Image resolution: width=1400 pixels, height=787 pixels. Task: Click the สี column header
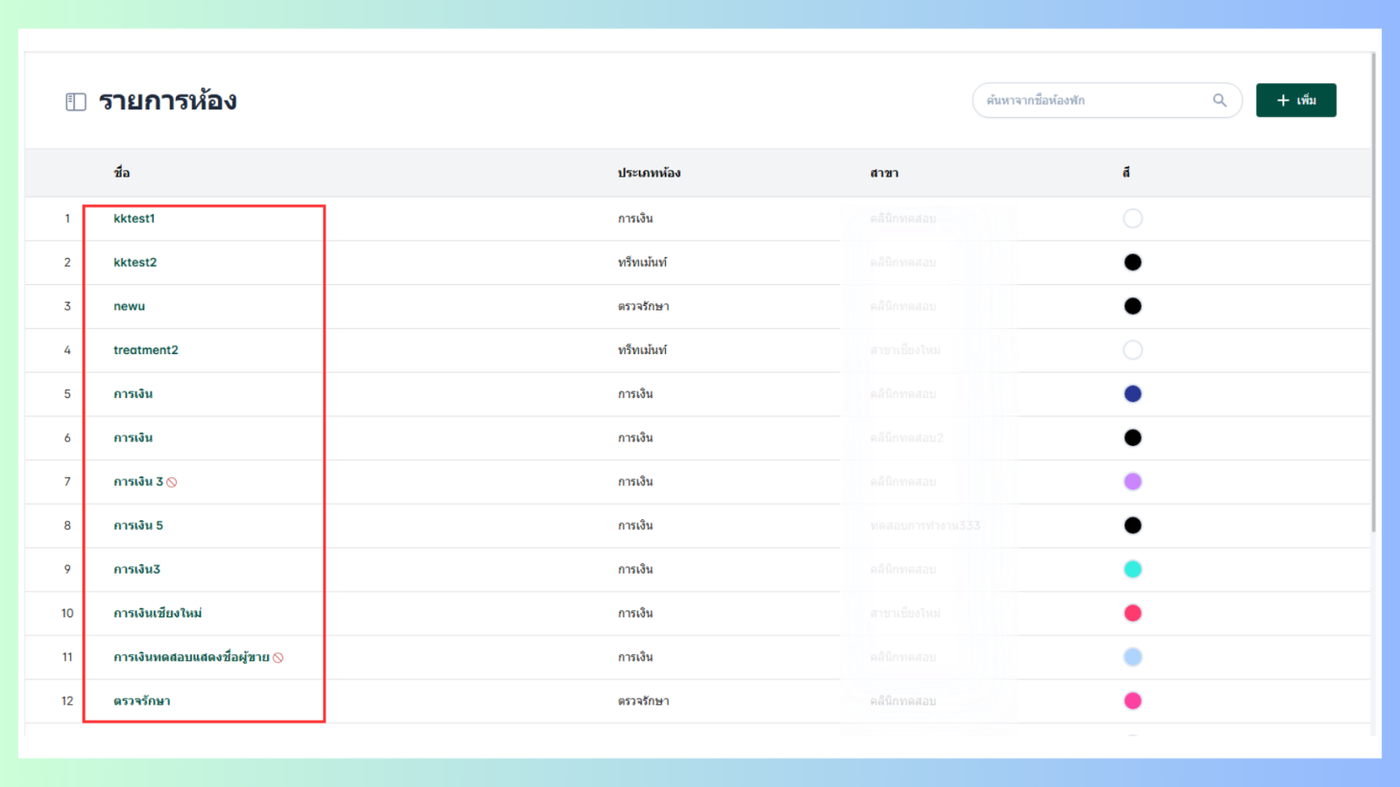tap(1126, 173)
